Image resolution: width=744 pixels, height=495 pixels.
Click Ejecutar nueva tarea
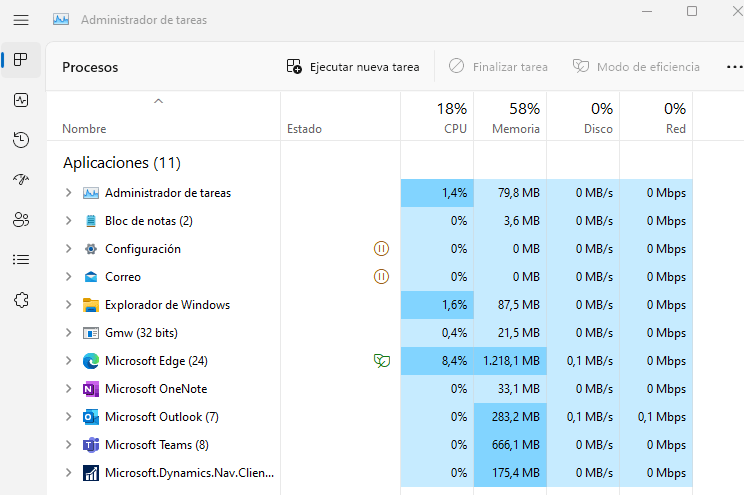353,67
